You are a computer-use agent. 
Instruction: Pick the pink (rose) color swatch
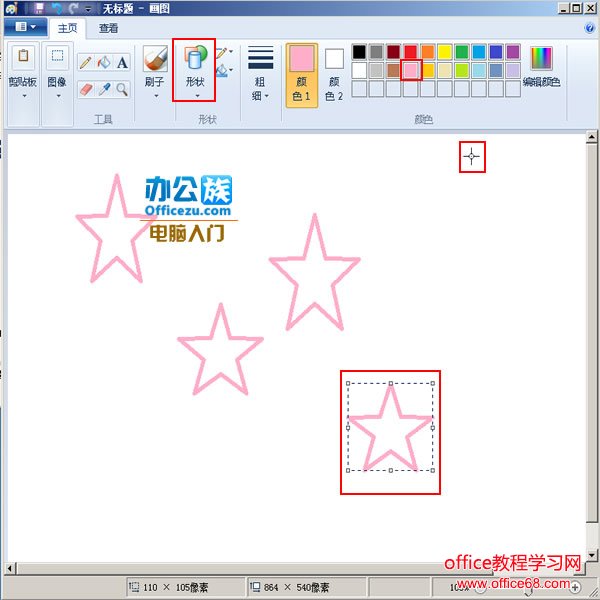click(x=411, y=70)
